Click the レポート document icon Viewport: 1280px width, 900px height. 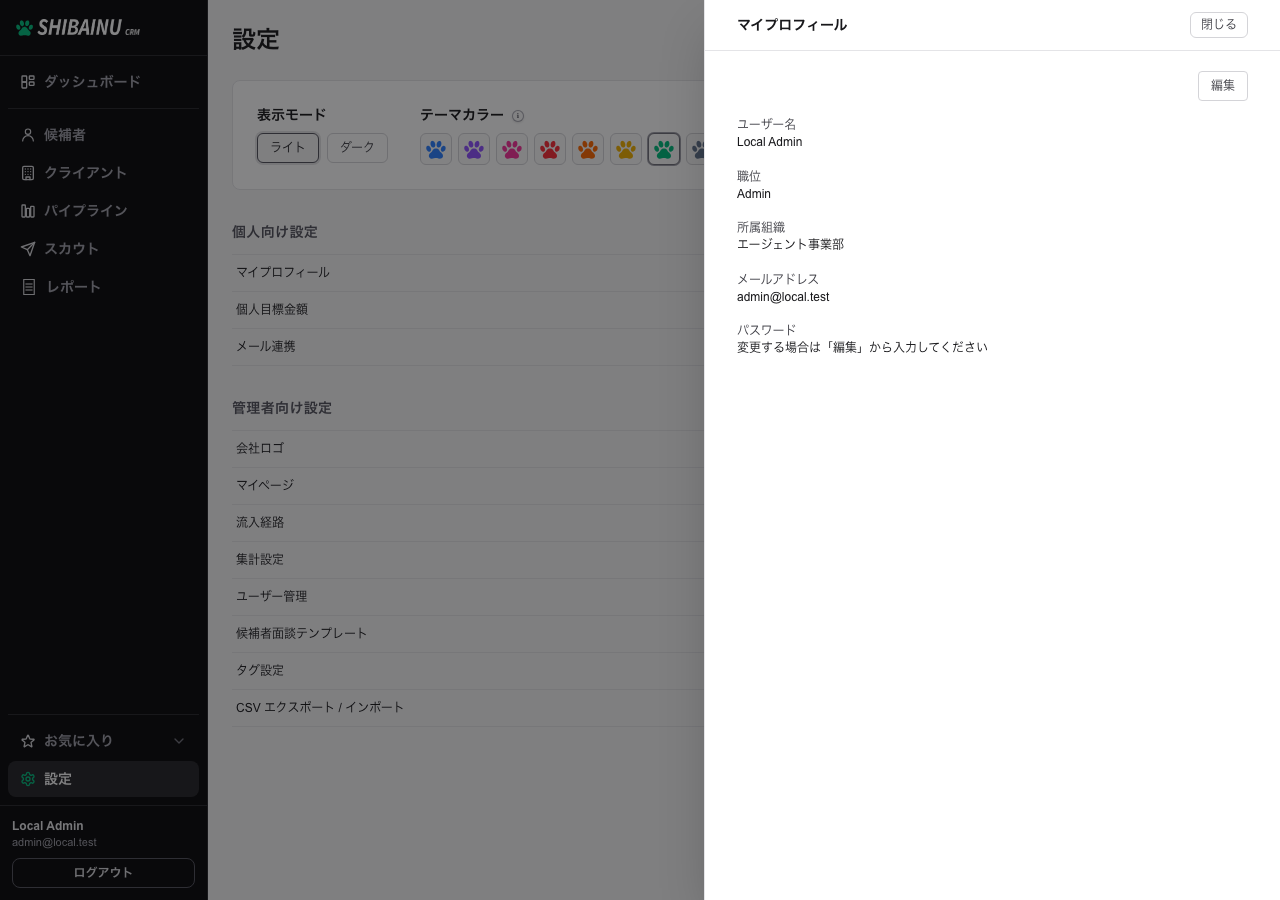pyautogui.click(x=29, y=287)
